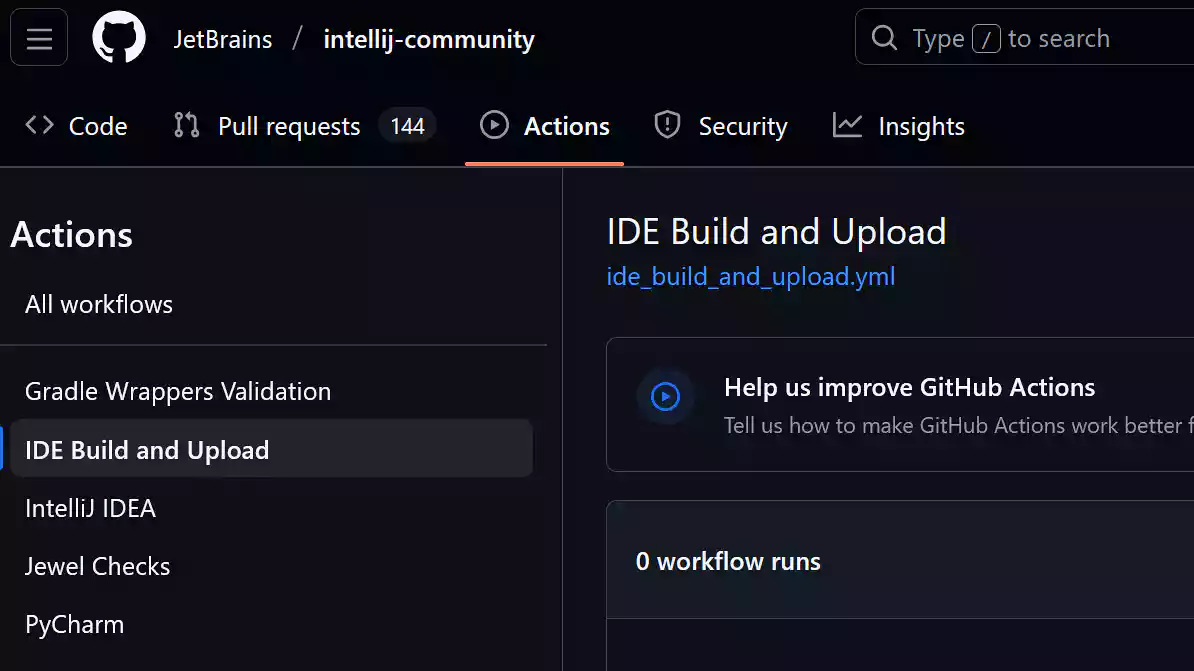The width and height of the screenshot is (1194, 671).
Task: Click the magnifying glass search icon
Action: coord(884,39)
